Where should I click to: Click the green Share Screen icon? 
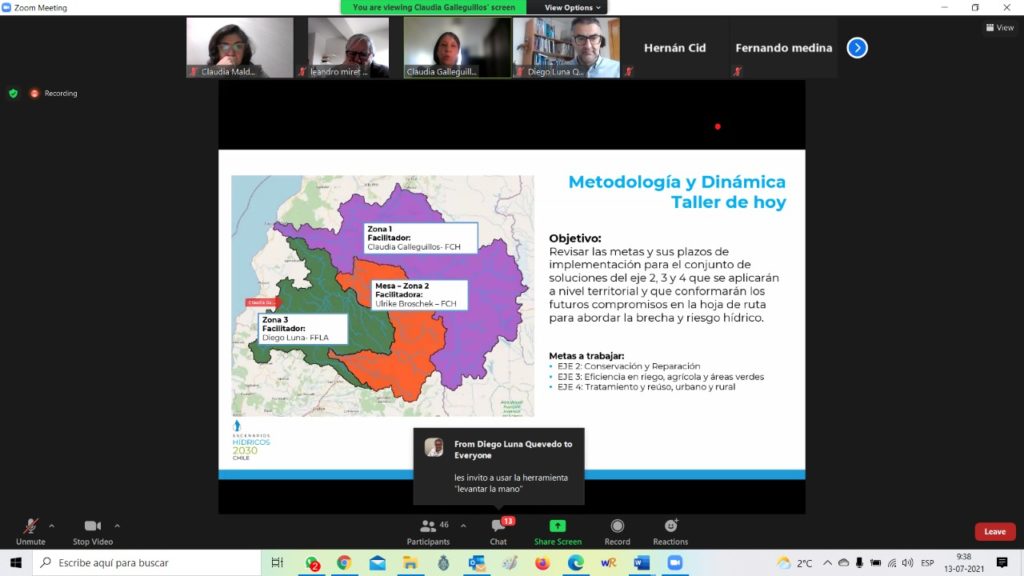point(557,527)
